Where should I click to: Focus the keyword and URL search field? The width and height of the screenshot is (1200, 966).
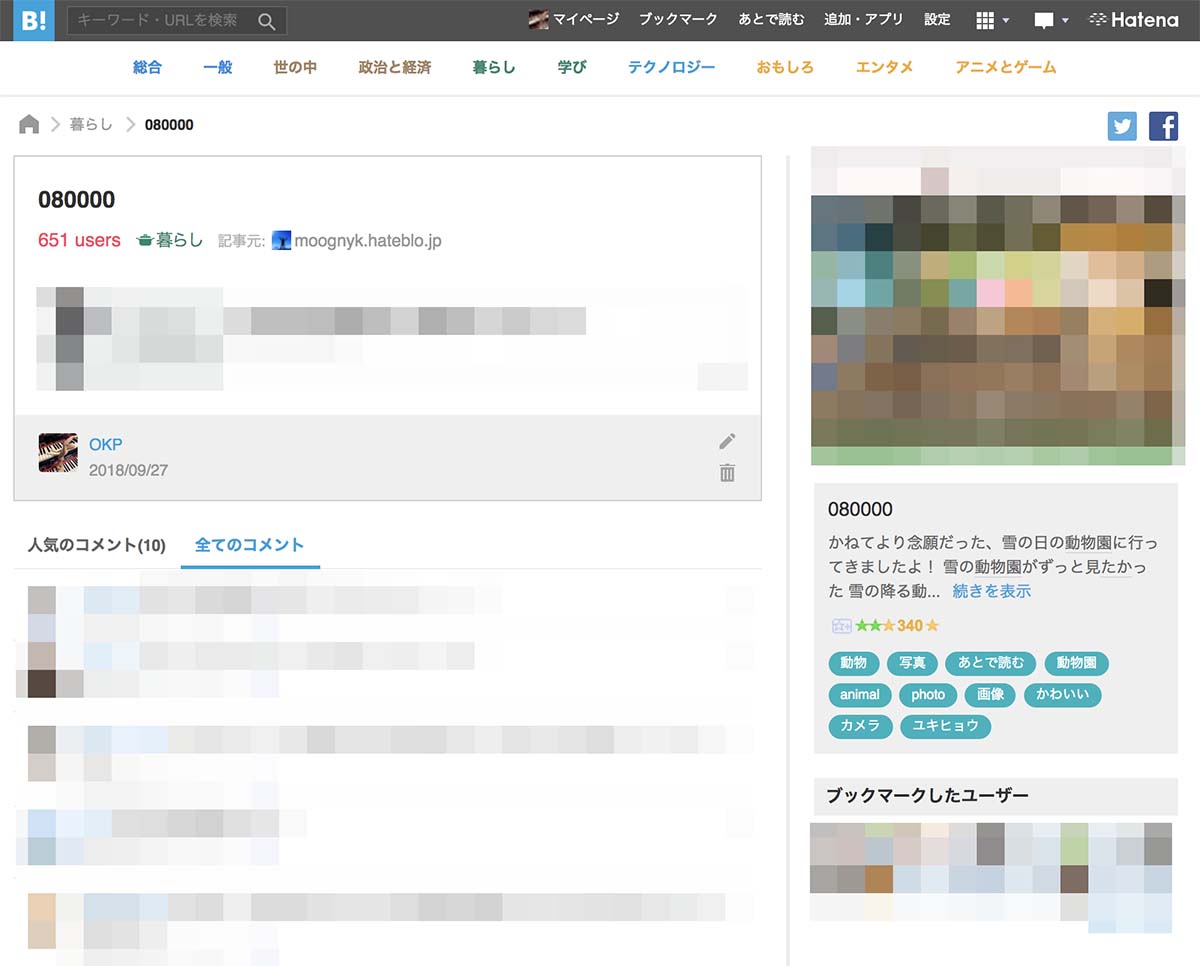tap(177, 20)
